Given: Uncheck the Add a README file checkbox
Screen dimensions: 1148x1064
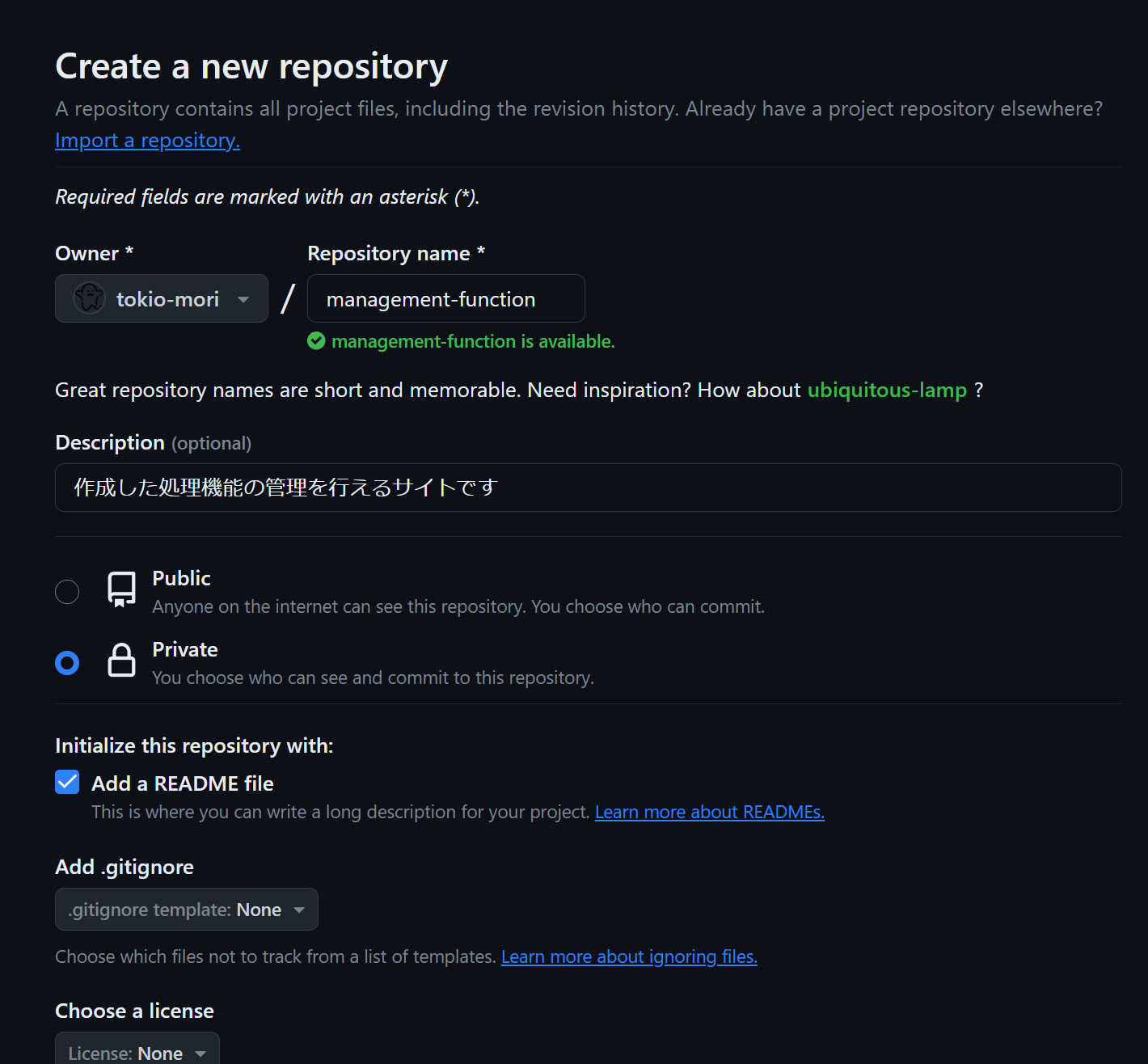Looking at the screenshot, I should click(67, 782).
